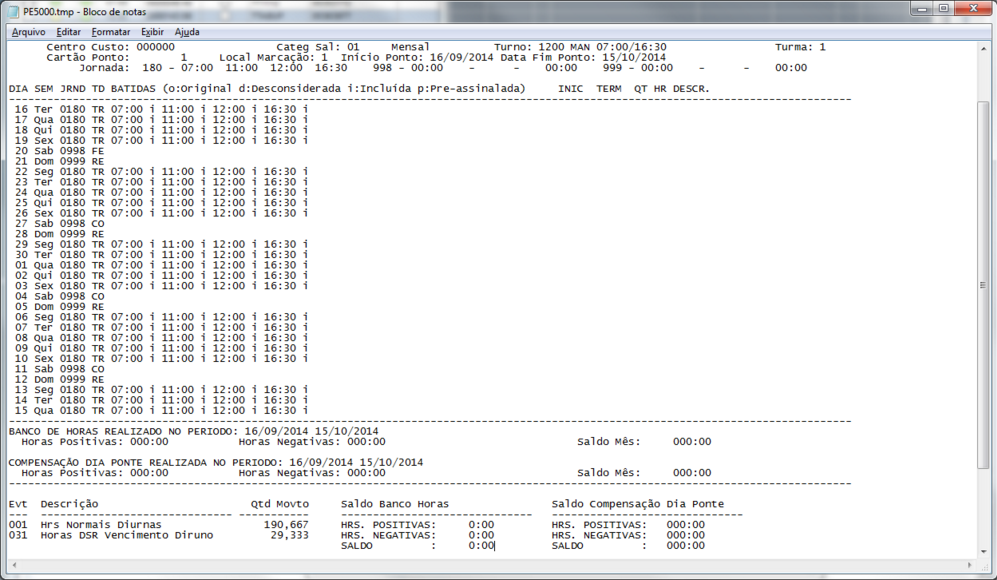Click the row '05 Dom 0999 RE'
This screenshot has height=580, width=997.
click(59, 307)
